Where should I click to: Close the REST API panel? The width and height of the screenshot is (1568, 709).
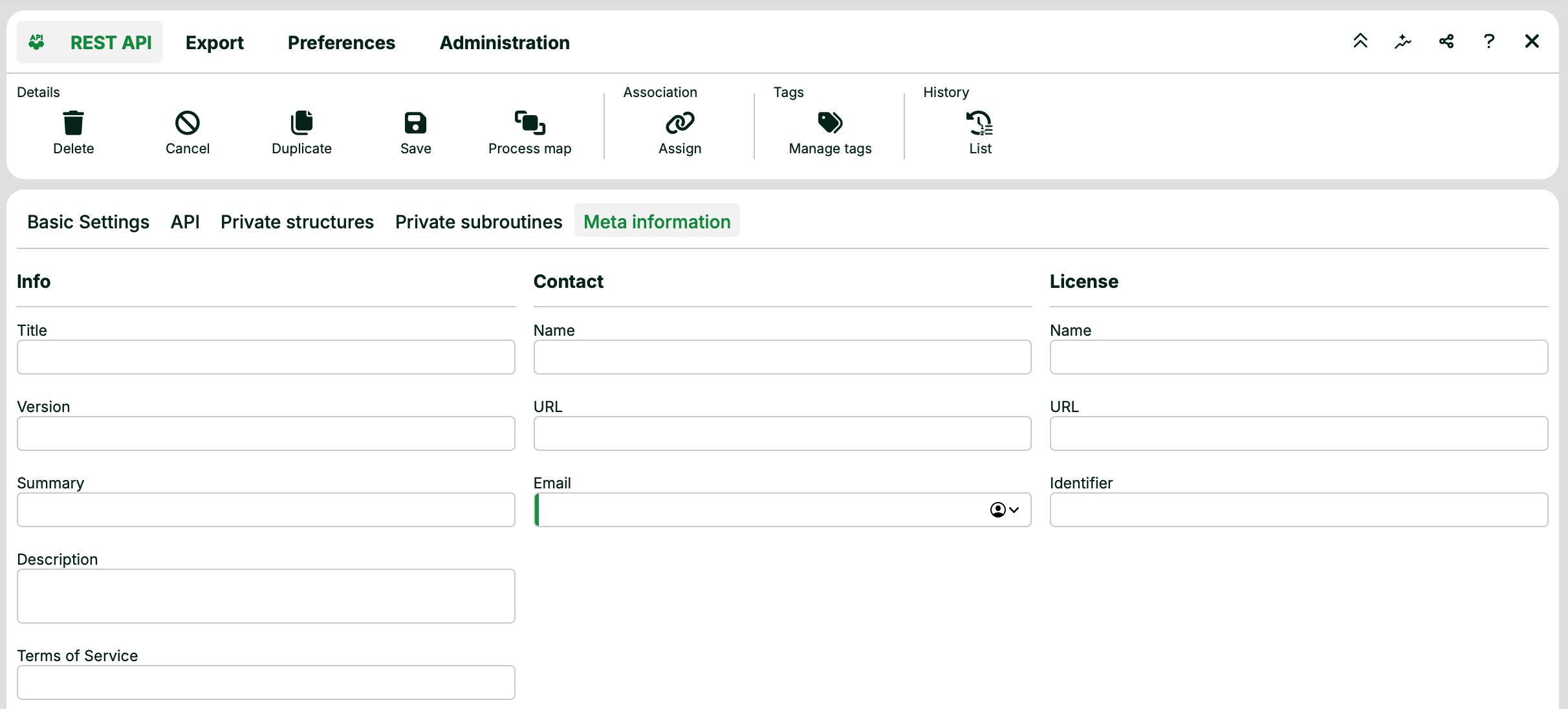1532,41
